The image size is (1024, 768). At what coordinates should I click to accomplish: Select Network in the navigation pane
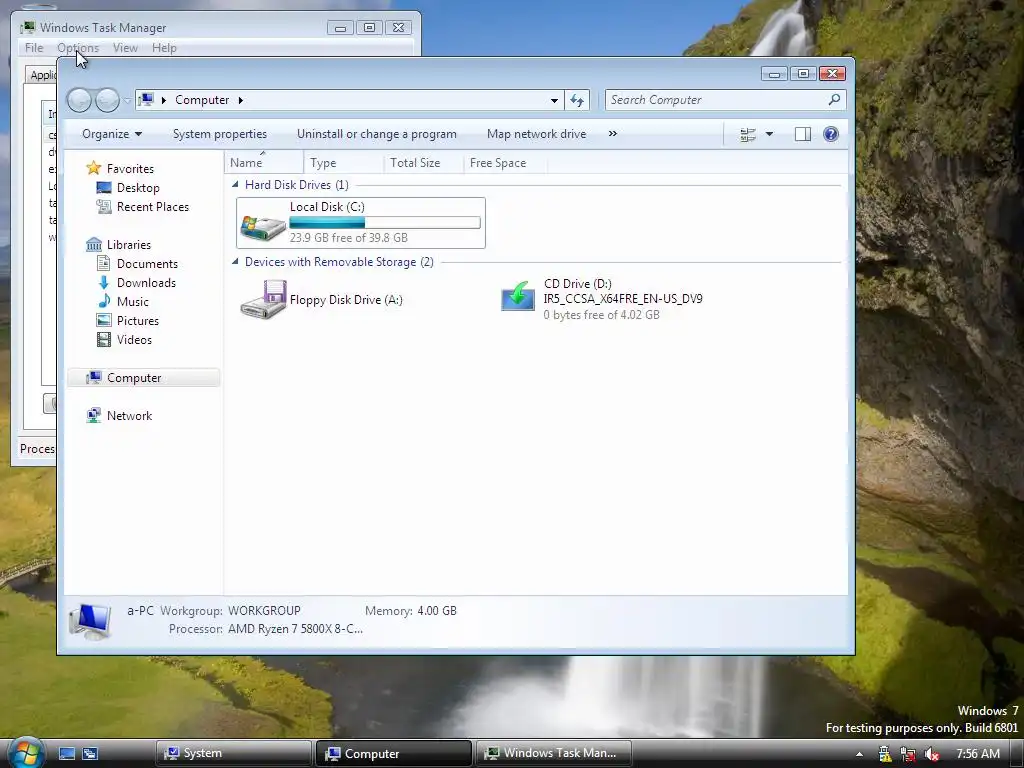pos(129,416)
